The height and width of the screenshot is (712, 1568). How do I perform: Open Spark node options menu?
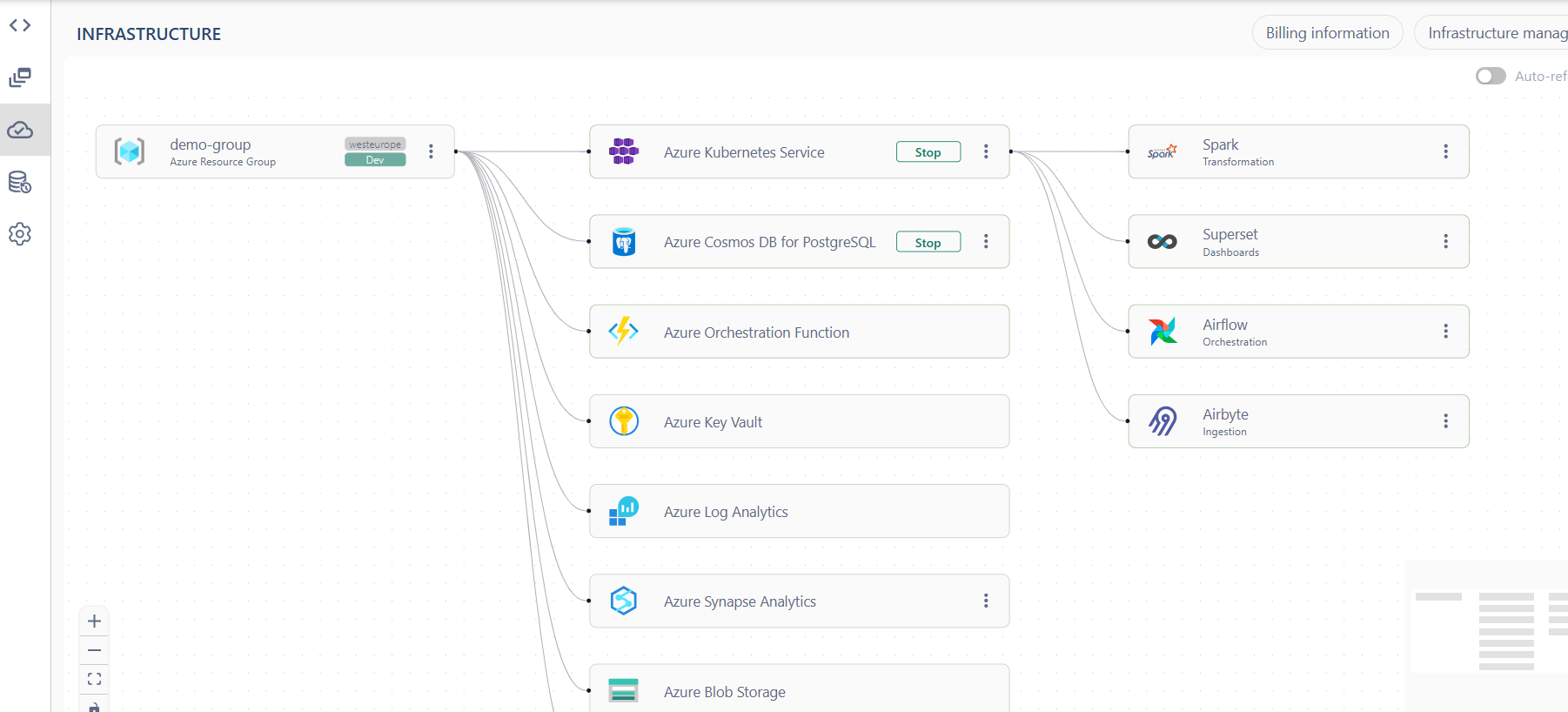tap(1446, 151)
